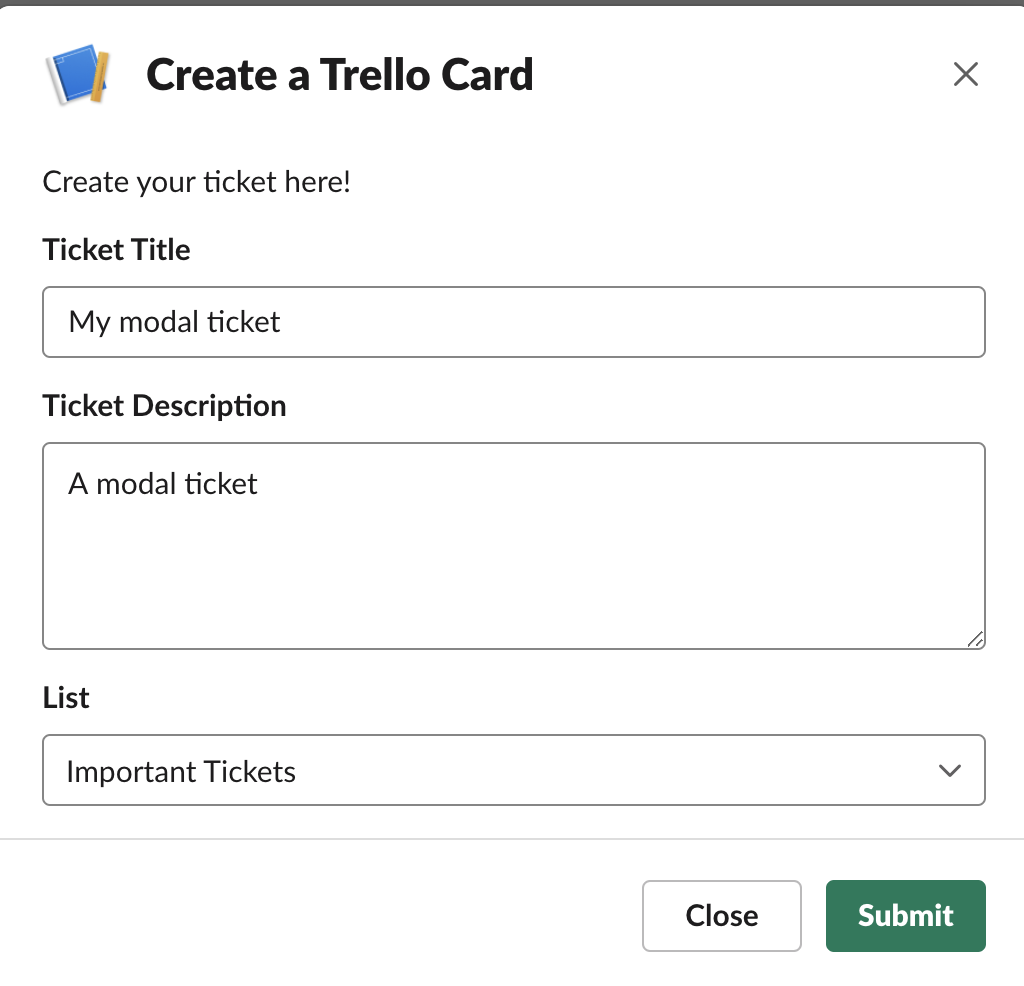Click the Close button
Viewport: 1024px width, 986px height.
(721, 915)
